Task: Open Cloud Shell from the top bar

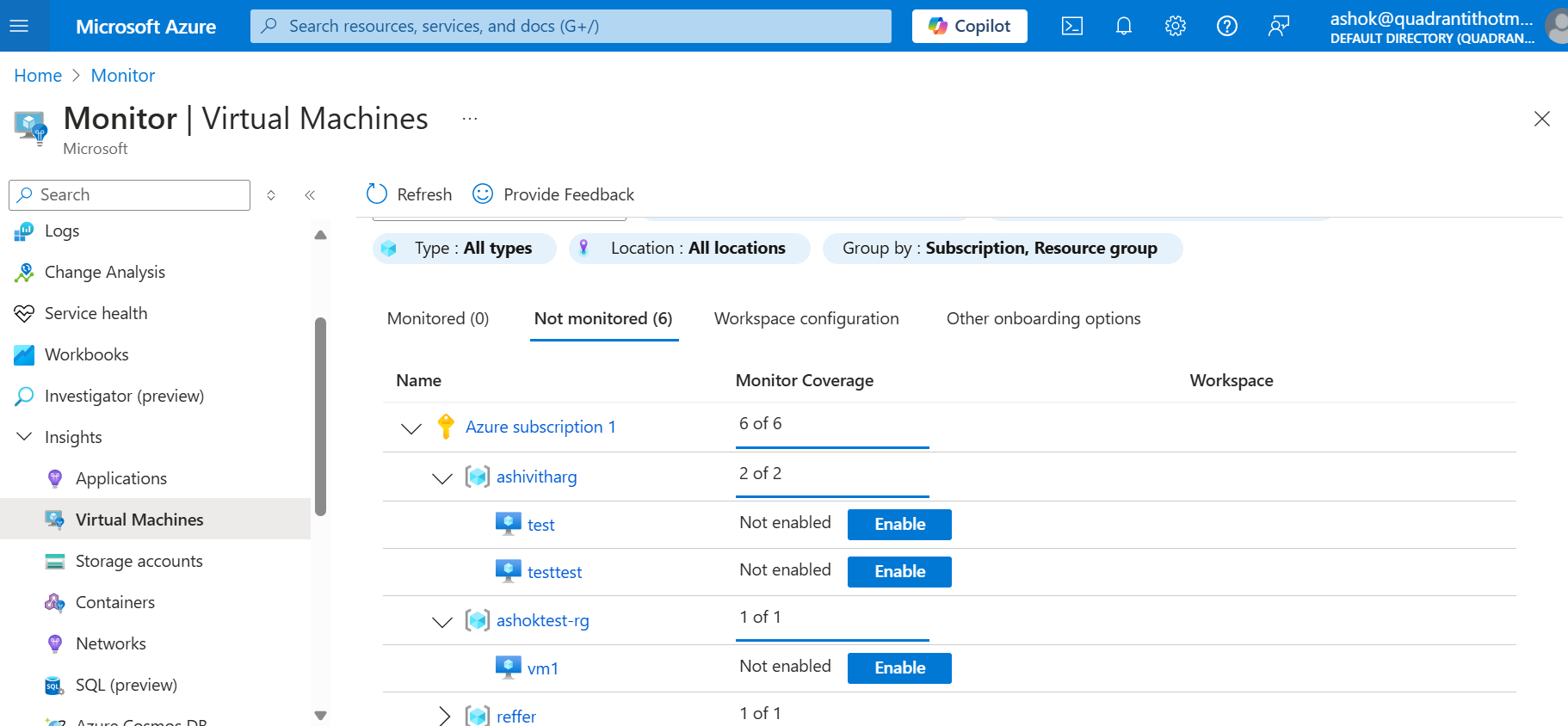Action: tap(1072, 26)
